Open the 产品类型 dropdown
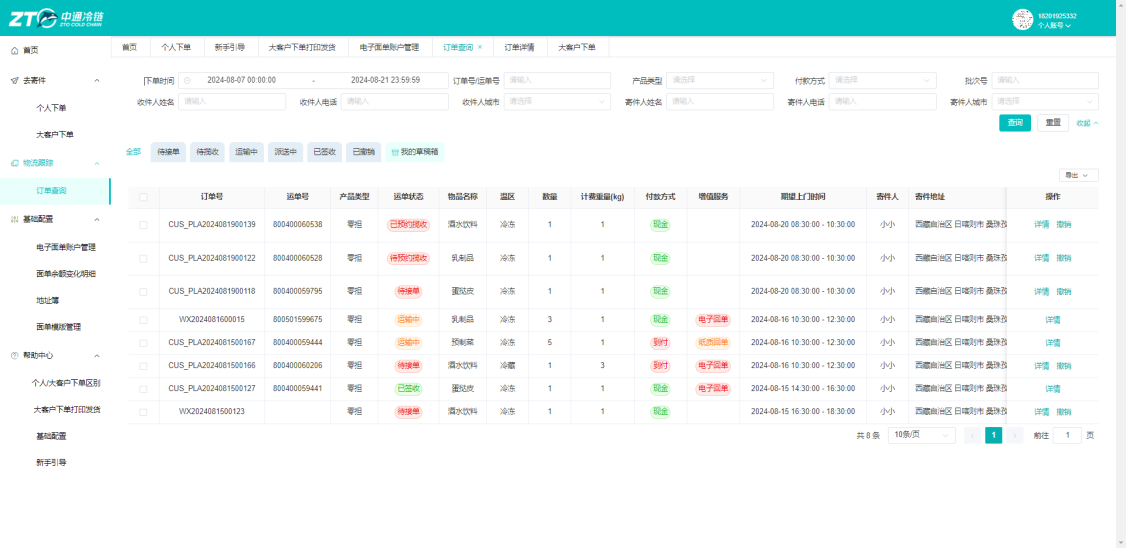Image resolution: width=1126 pixels, height=548 pixels. click(720, 80)
